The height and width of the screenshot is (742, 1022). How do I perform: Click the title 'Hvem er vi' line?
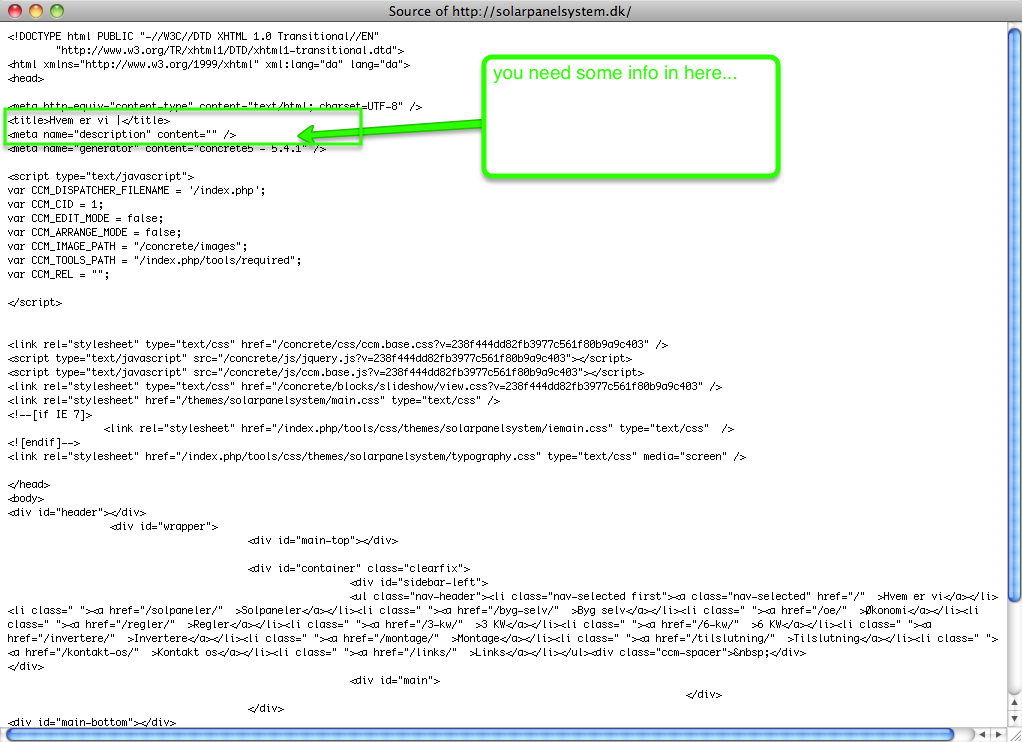89,120
